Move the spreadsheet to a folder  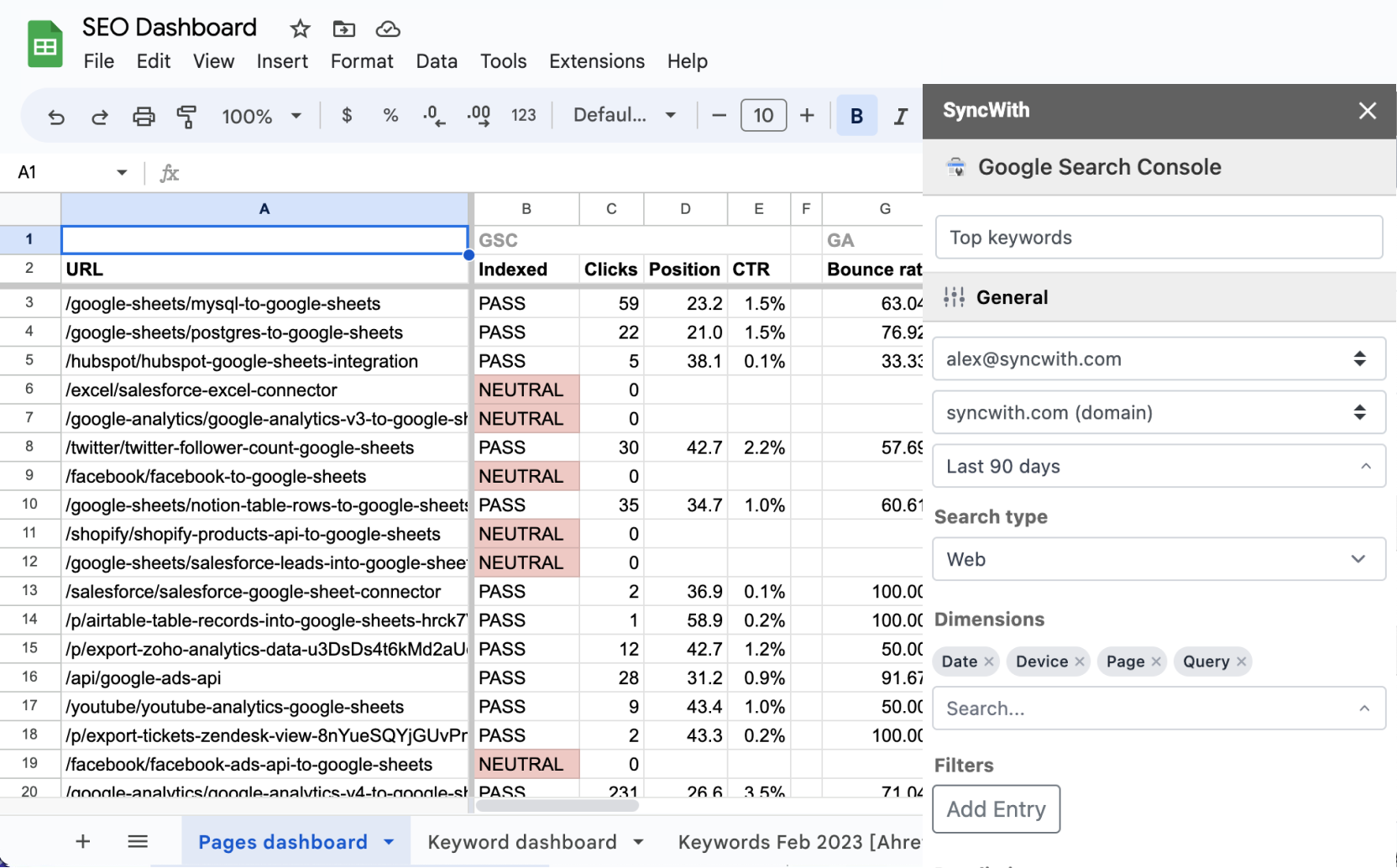tap(343, 28)
